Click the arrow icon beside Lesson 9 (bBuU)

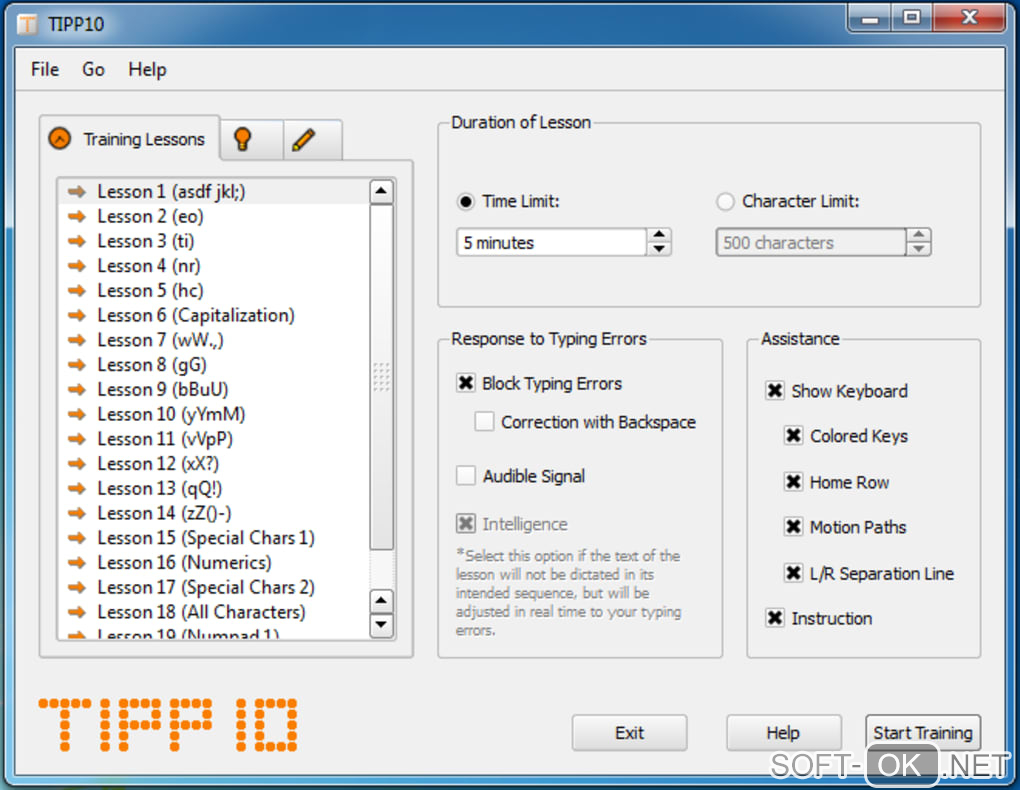point(77,389)
